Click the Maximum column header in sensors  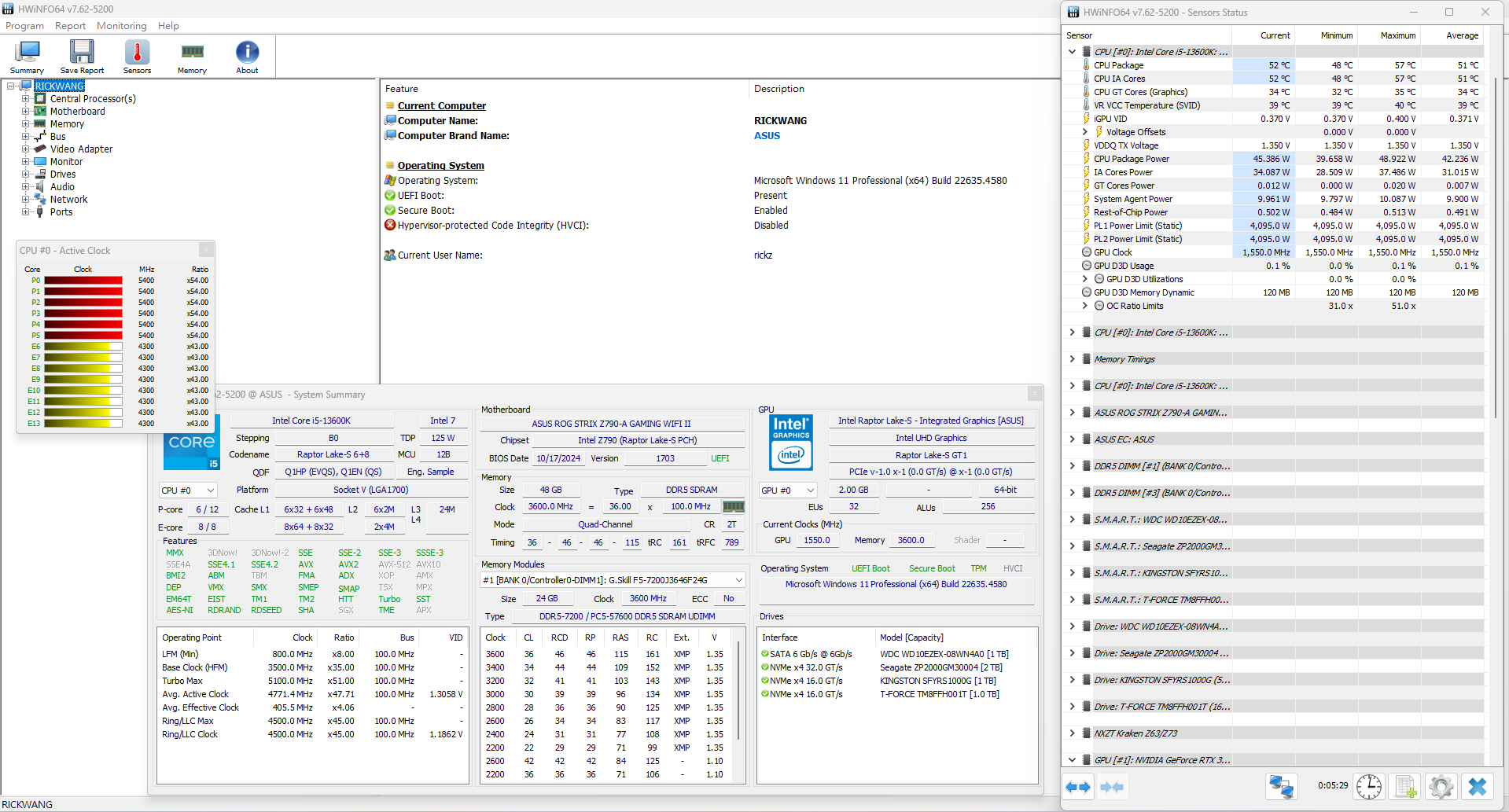(x=1389, y=35)
